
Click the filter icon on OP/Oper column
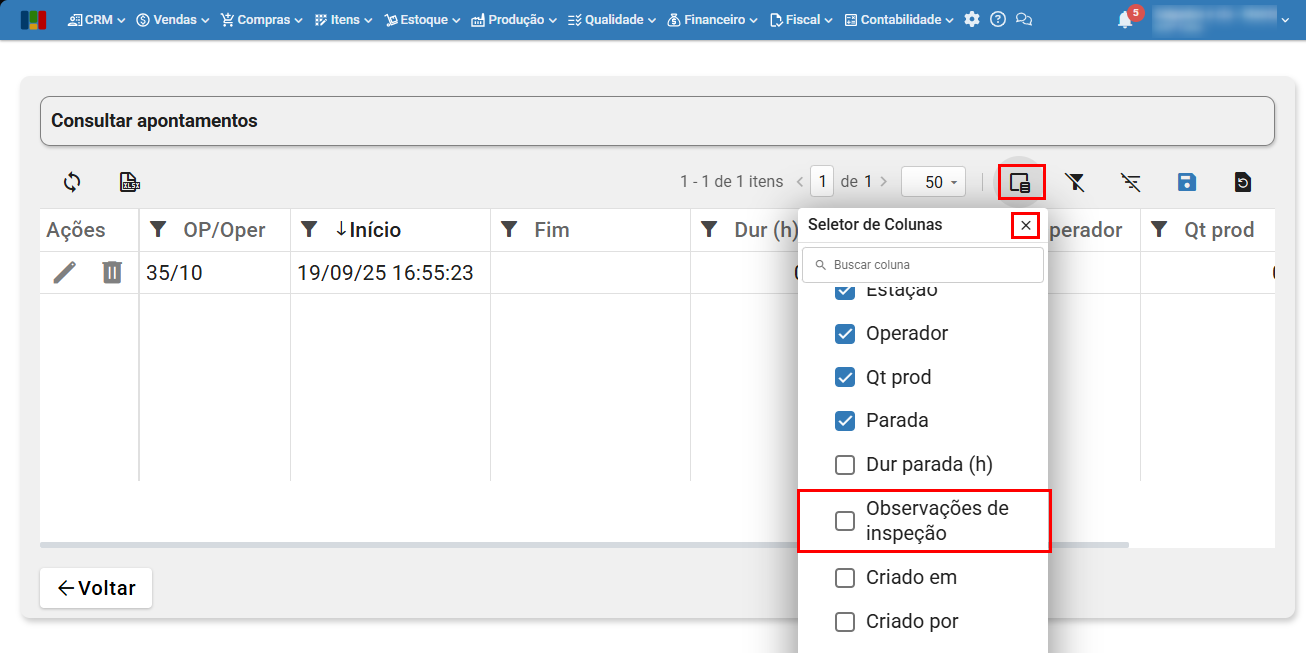coord(158,230)
